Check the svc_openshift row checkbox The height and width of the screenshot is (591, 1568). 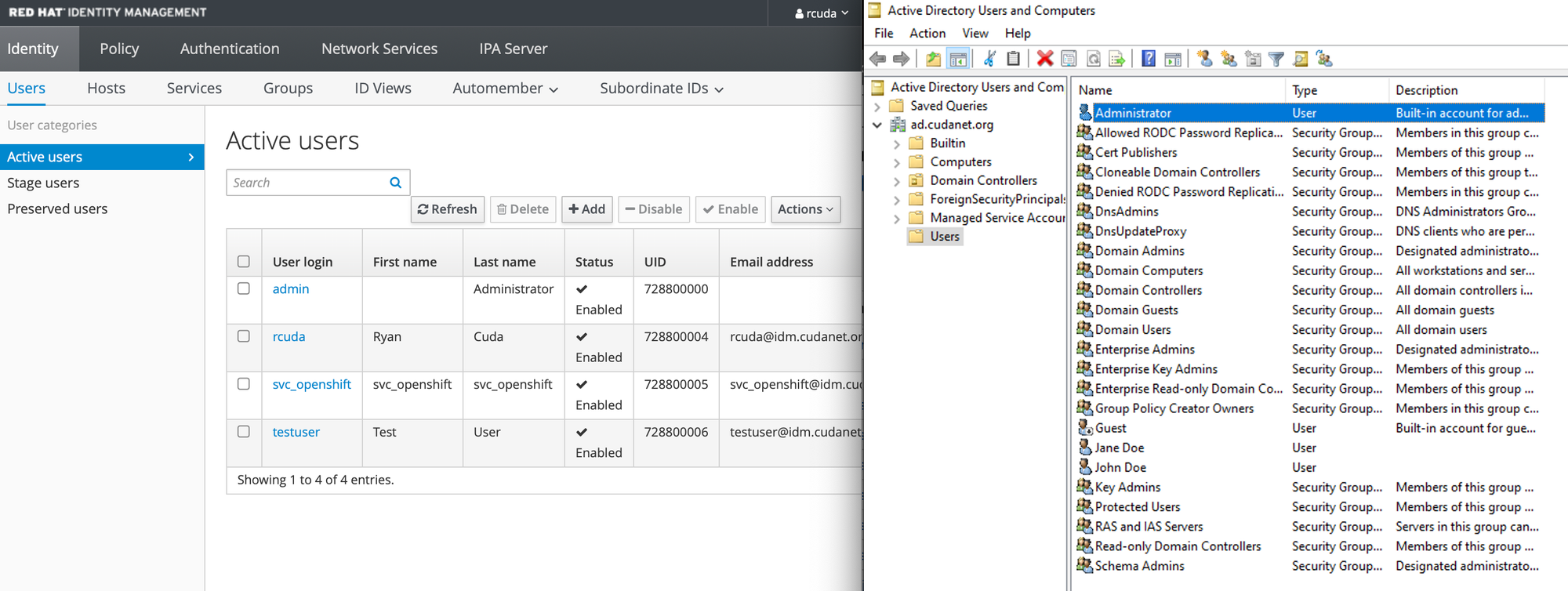point(244,384)
